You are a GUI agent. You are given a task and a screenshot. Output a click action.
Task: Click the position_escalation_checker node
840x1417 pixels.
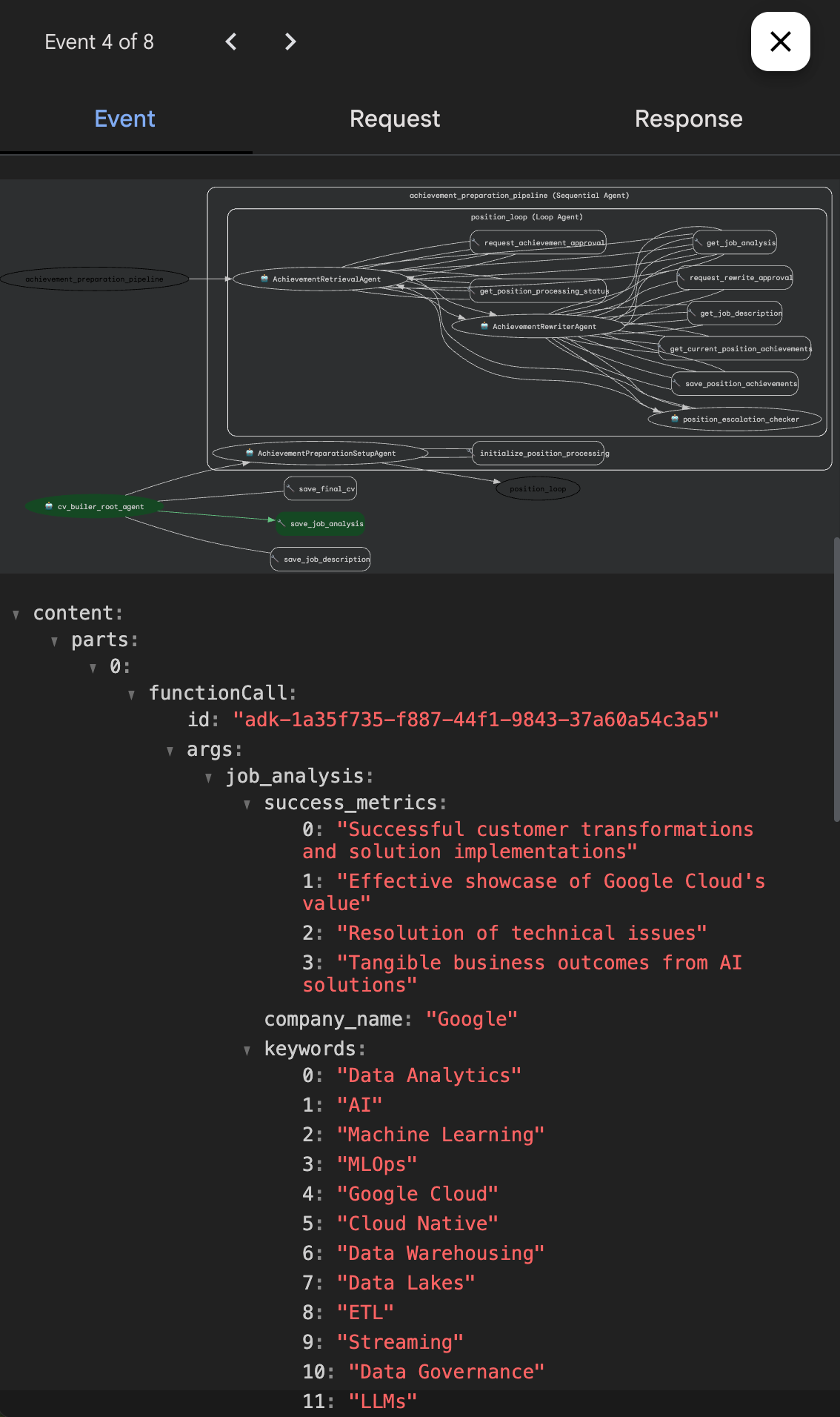[735, 419]
